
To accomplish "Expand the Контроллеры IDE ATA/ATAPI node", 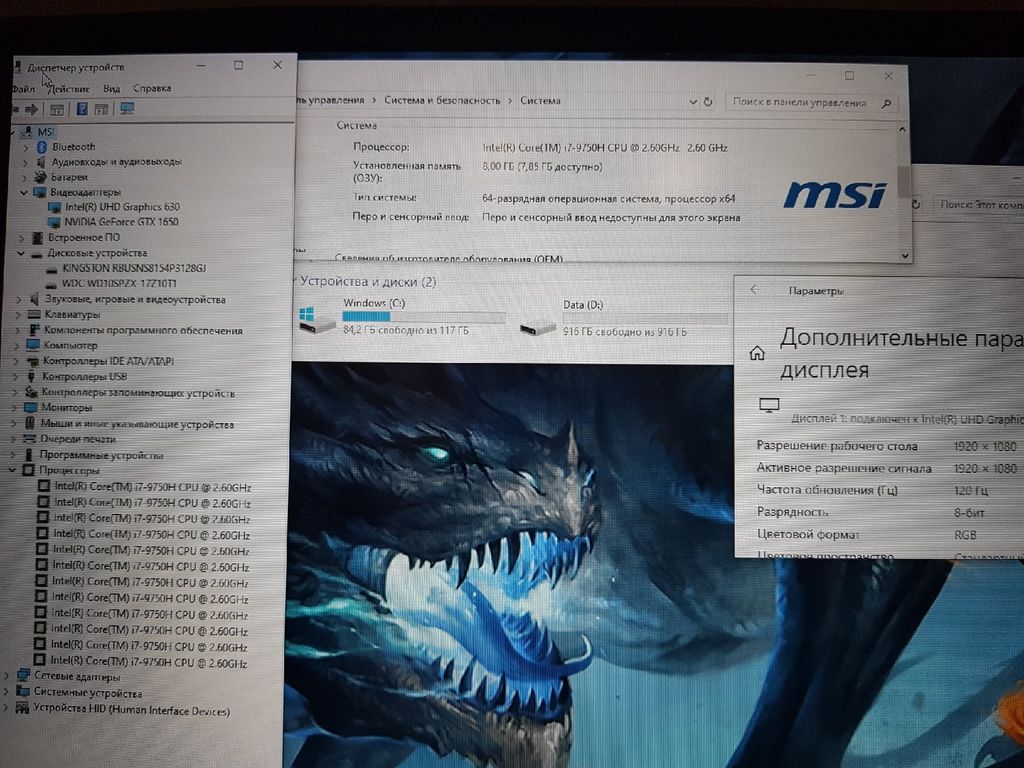I will tap(17, 361).
